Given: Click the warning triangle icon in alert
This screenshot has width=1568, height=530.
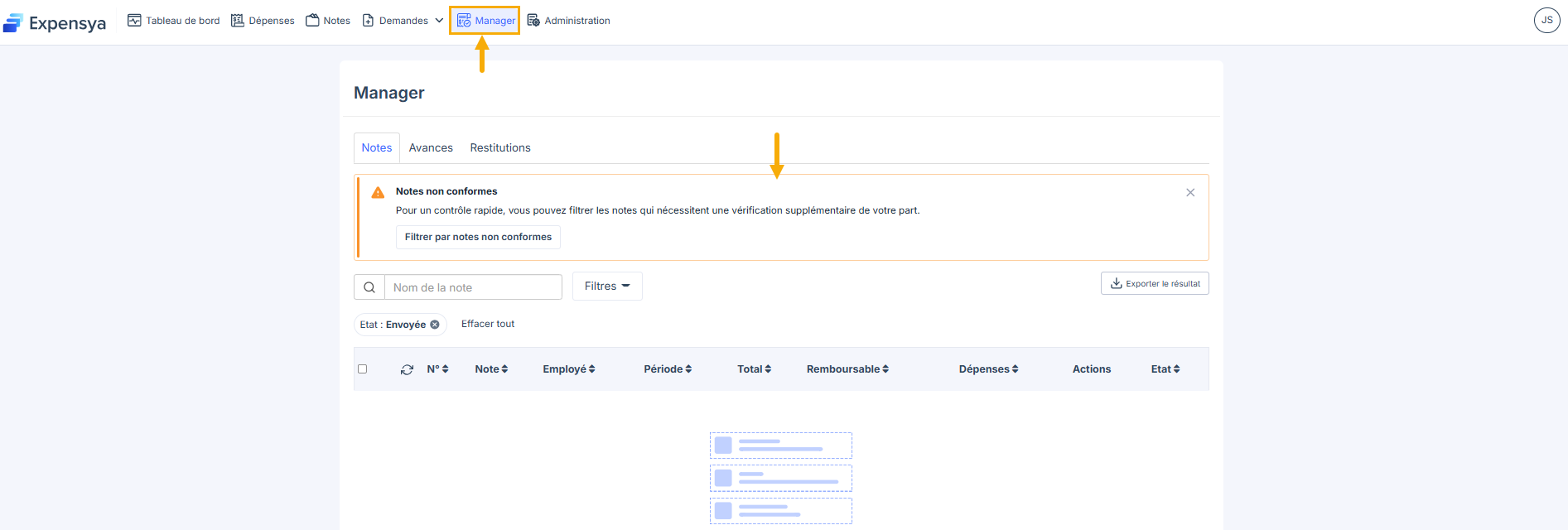Looking at the screenshot, I should click(378, 192).
